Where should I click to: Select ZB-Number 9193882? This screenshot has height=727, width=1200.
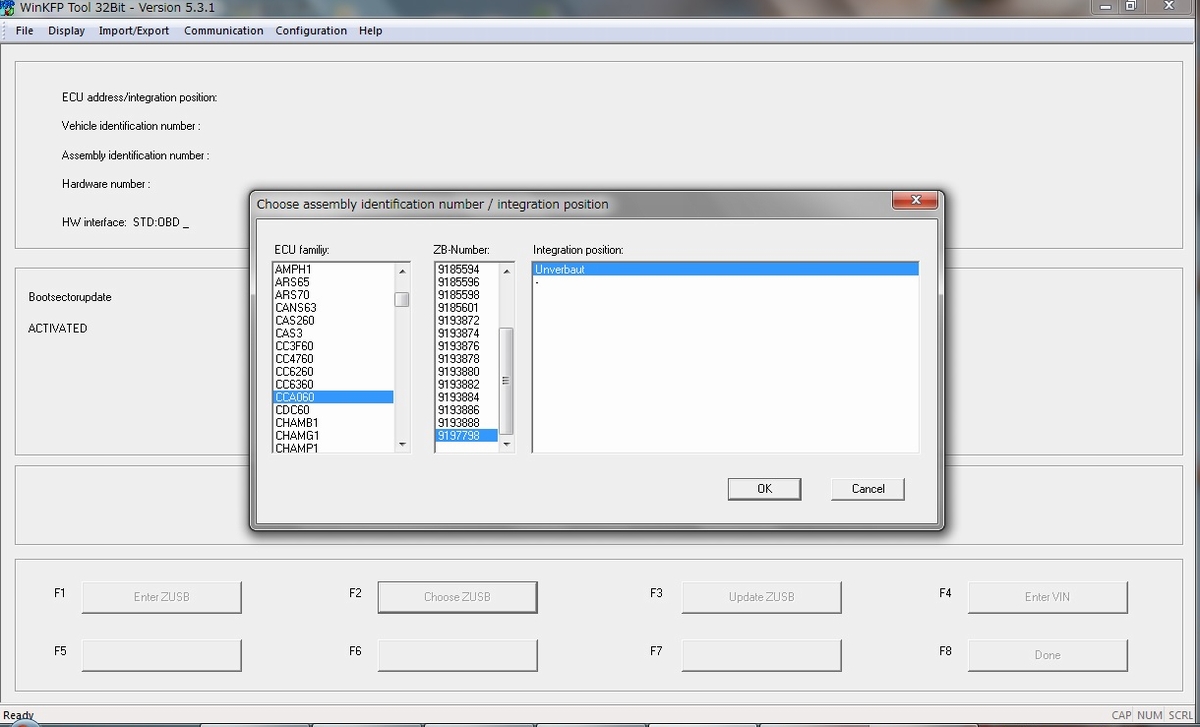(466, 384)
